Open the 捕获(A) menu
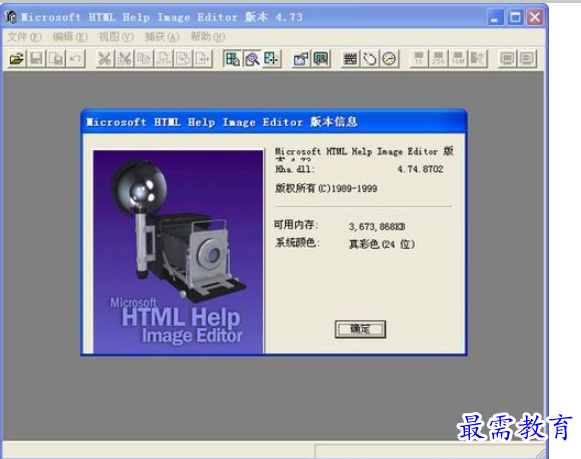The width and height of the screenshot is (581, 459). tap(162, 37)
